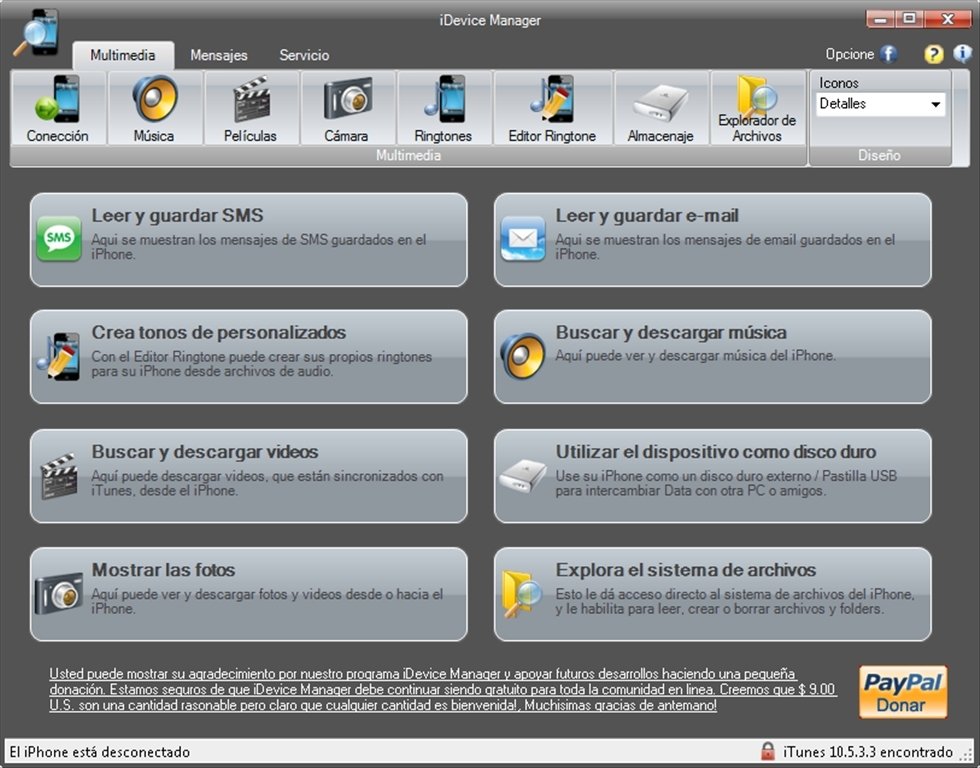
Task: Click speaker icon in Buscar y descargar música
Action: click(523, 356)
